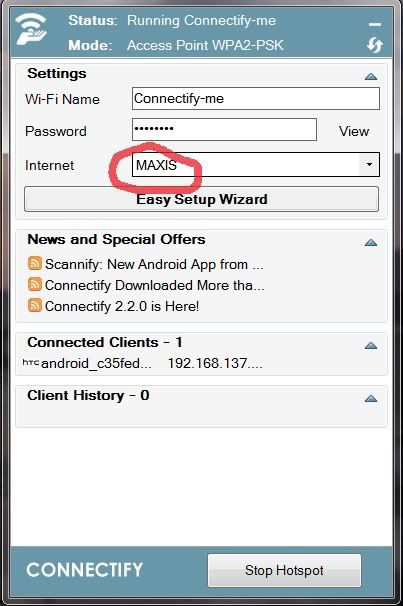Click the HTC device icon in clients
403x606 pixels.
tap(31, 363)
